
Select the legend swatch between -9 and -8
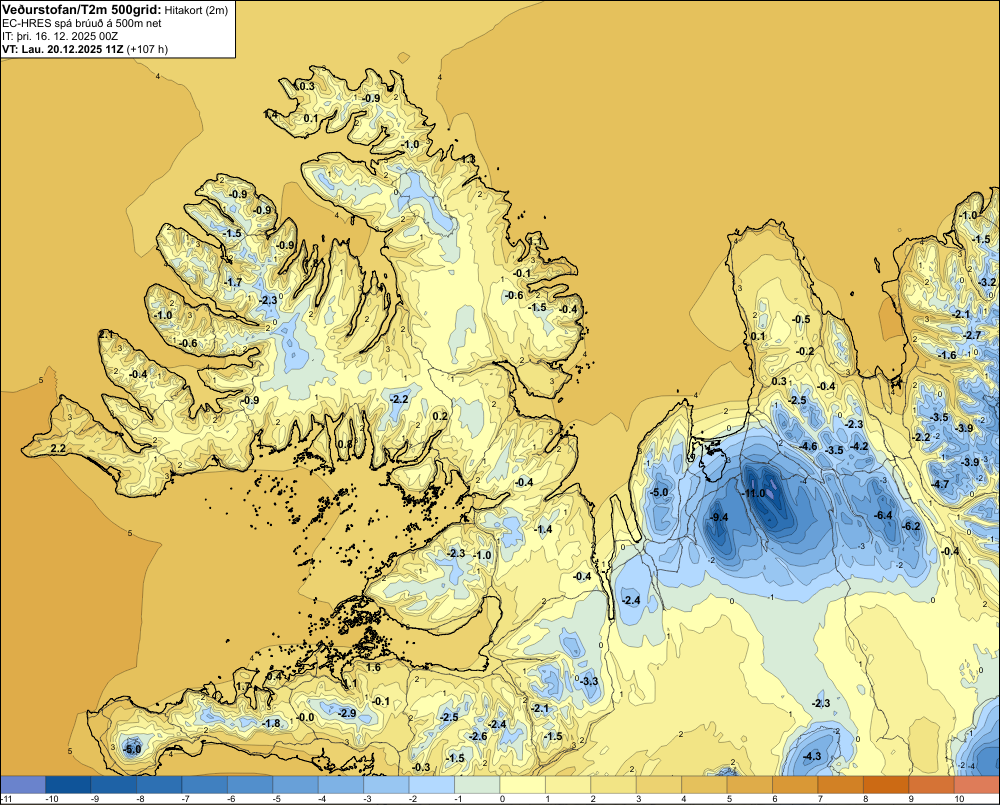click(x=114, y=784)
